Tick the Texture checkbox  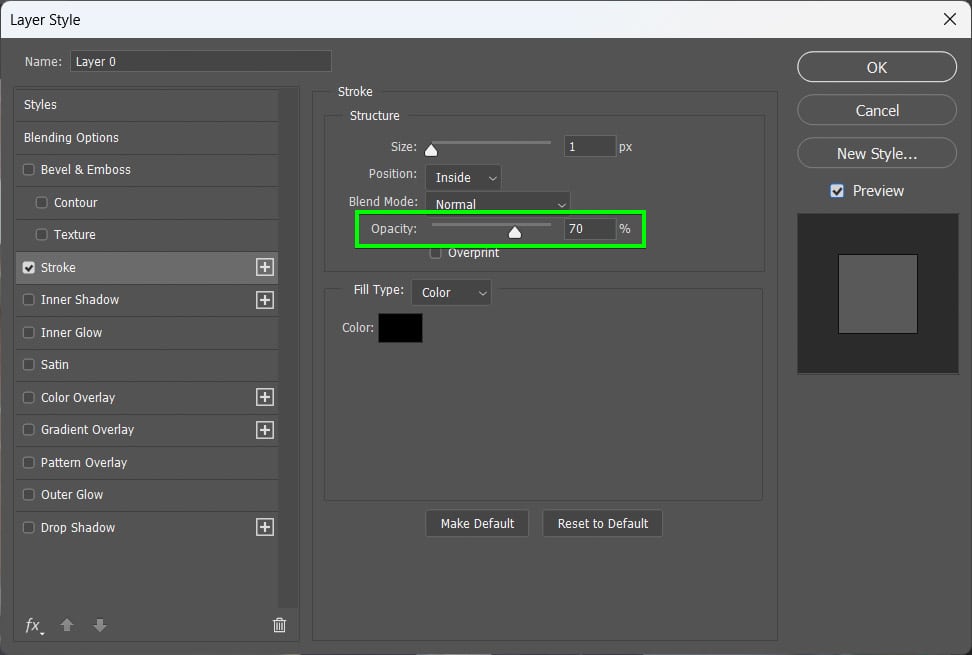coord(42,234)
